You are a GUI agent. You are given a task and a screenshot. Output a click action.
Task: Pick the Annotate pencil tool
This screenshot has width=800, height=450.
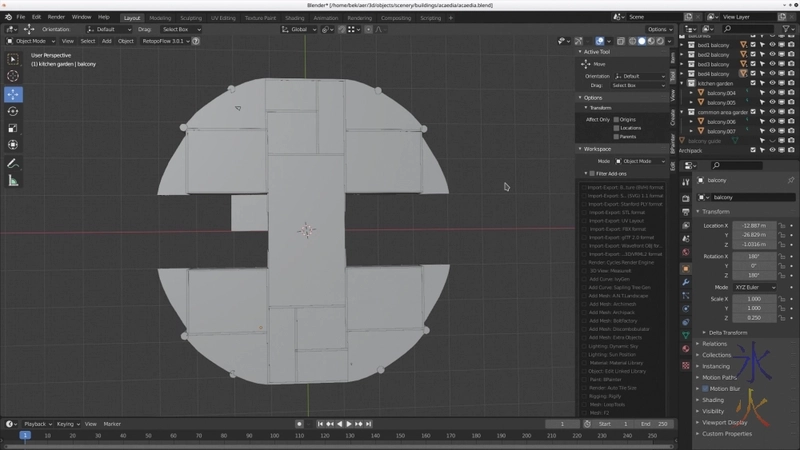(x=13, y=163)
